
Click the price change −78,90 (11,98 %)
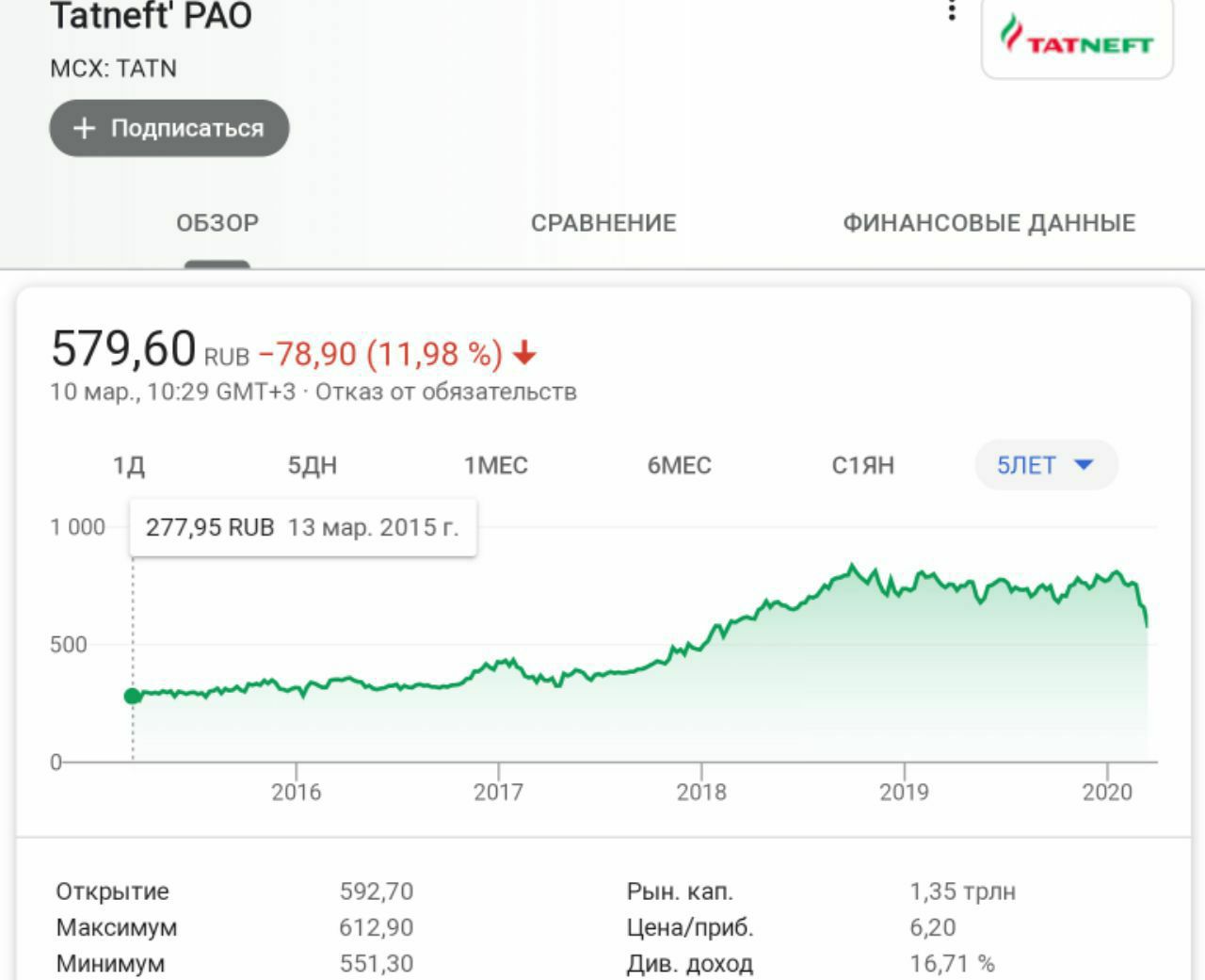pyautogui.click(x=380, y=354)
